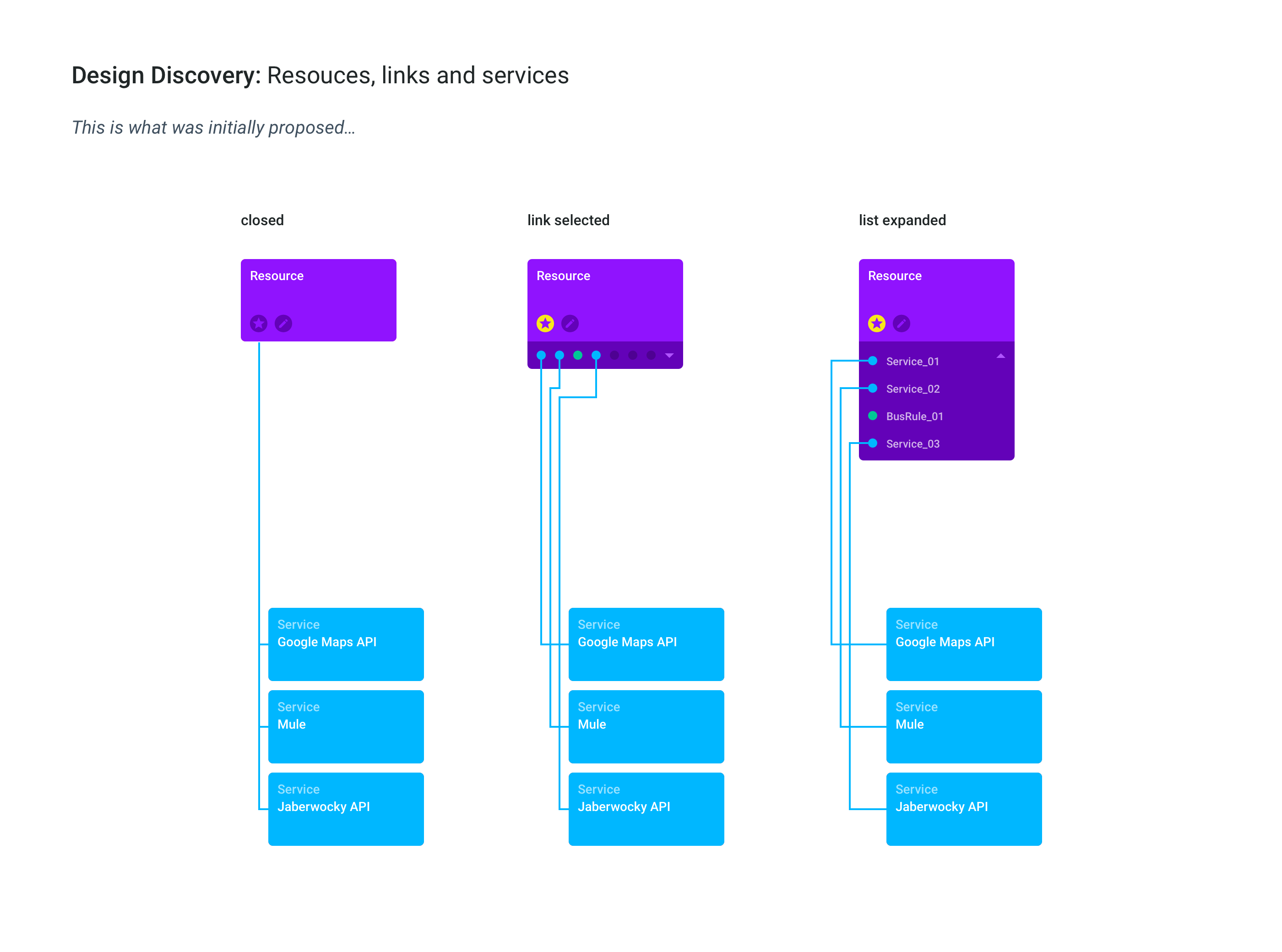
Task: Toggle the blue dot beside Service_01
Action: point(873,361)
